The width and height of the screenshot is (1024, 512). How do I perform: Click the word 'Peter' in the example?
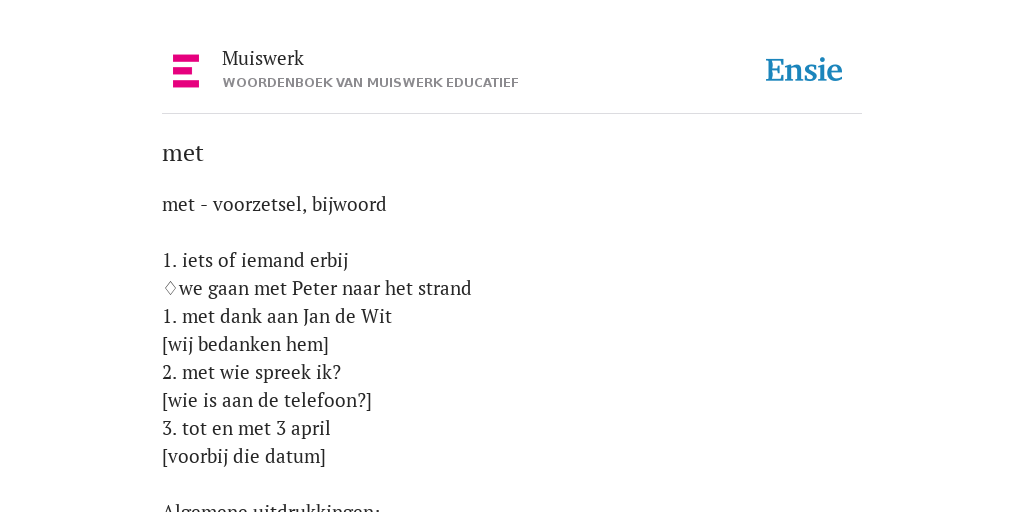(x=316, y=289)
